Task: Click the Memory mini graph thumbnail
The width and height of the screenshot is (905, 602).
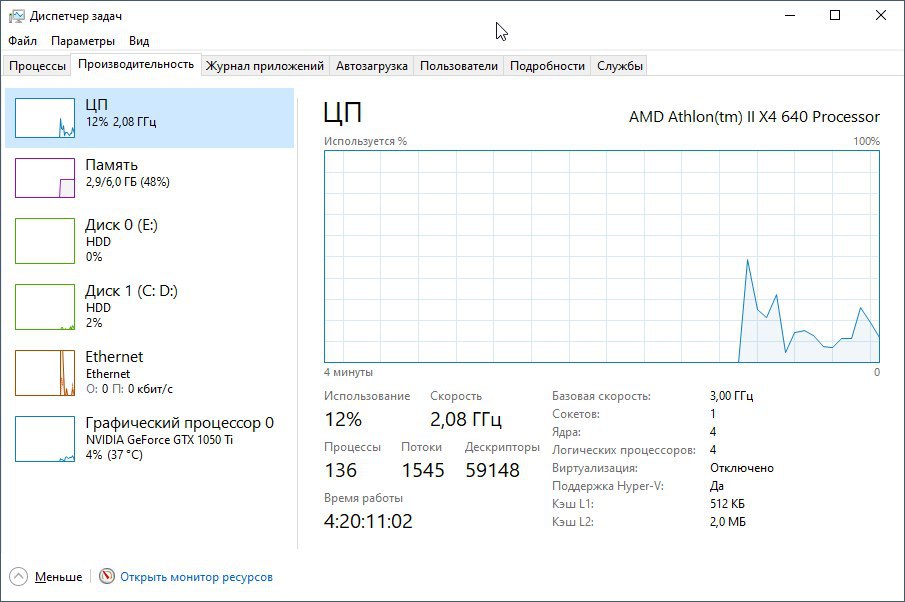Action: click(45, 178)
